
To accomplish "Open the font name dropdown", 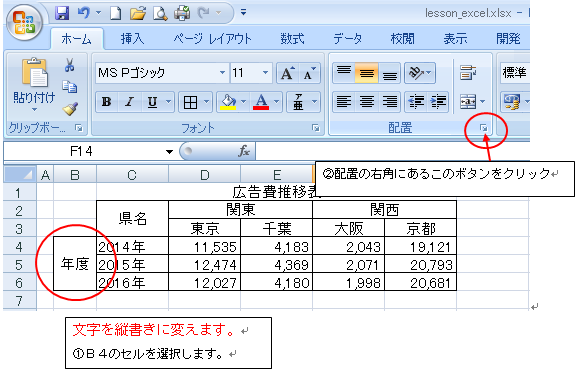I will [x=222, y=72].
